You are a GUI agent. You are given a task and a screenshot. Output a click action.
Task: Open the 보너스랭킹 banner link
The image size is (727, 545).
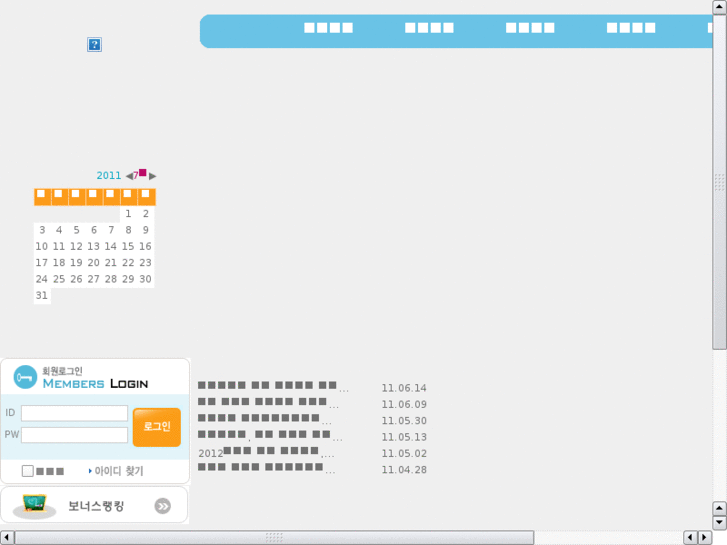pyautogui.click(x=96, y=506)
